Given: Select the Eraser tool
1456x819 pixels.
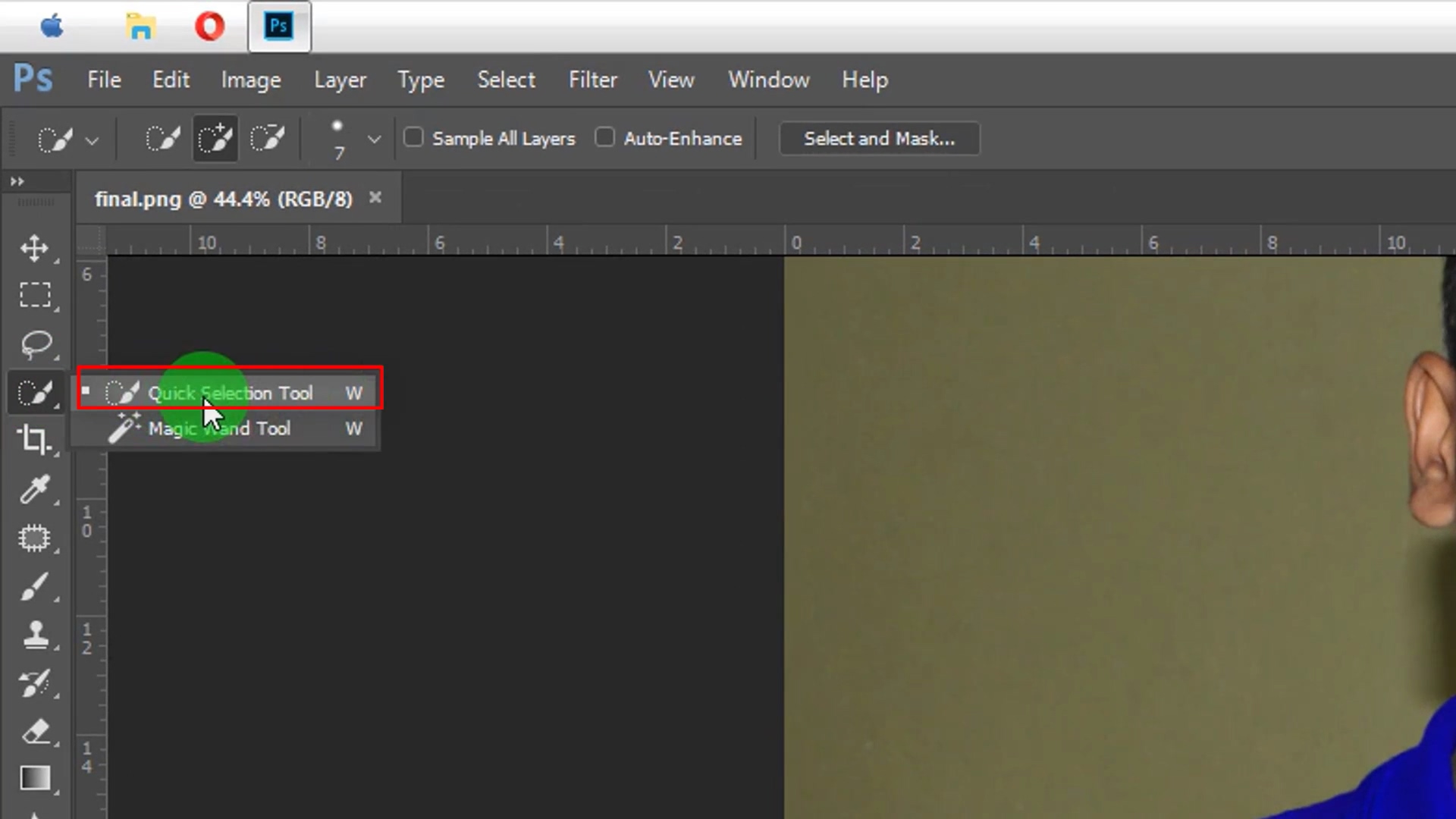Looking at the screenshot, I should click(x=36, y=732).
